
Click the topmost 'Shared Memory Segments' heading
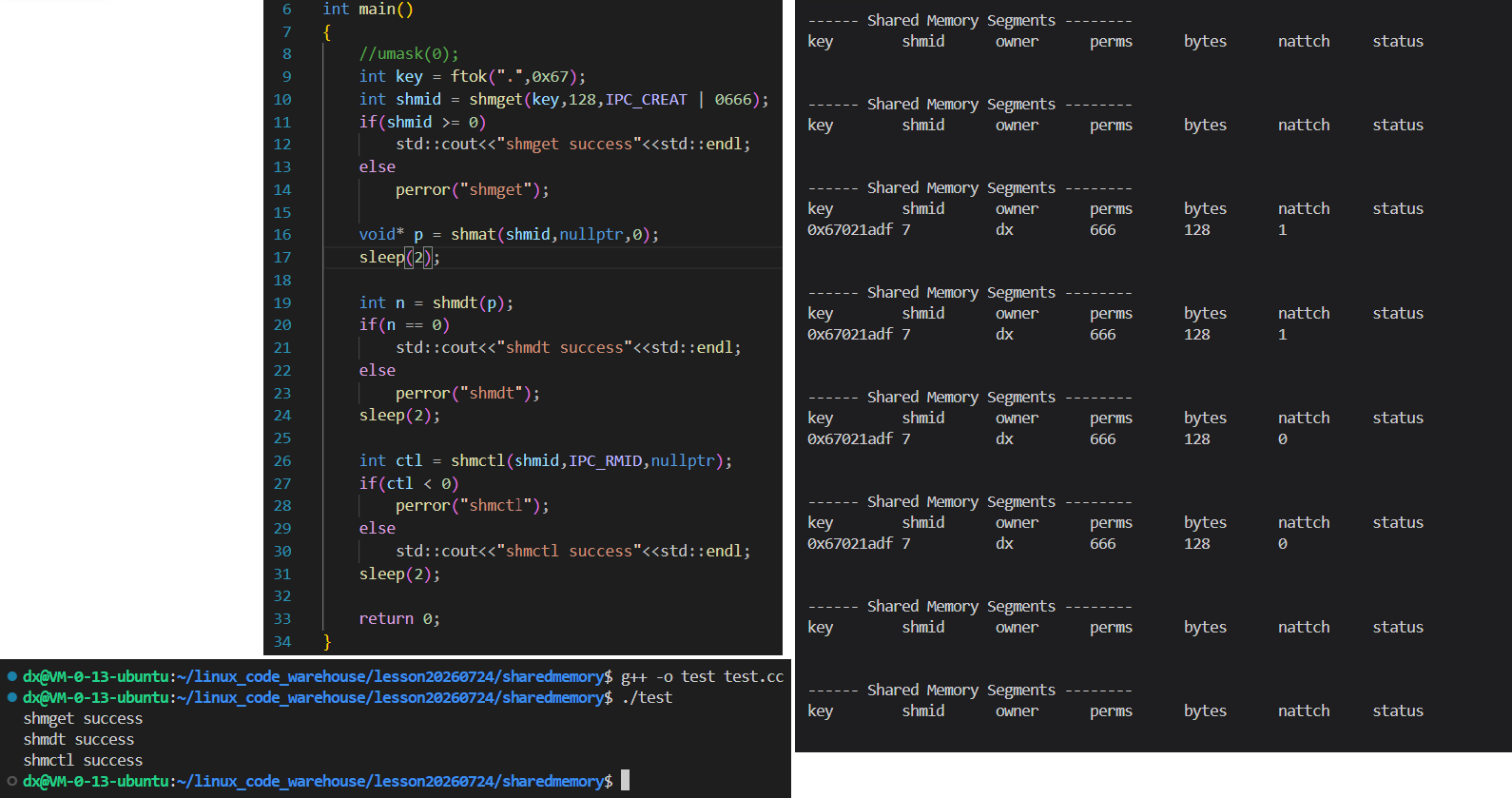pos(961,21)
